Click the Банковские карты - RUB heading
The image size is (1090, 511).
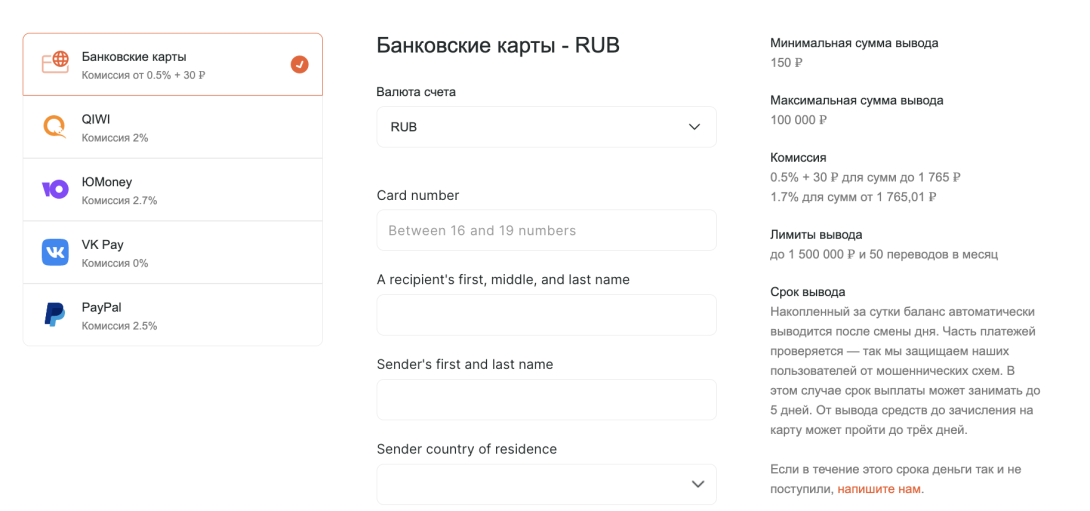click(x=498, y=45)
